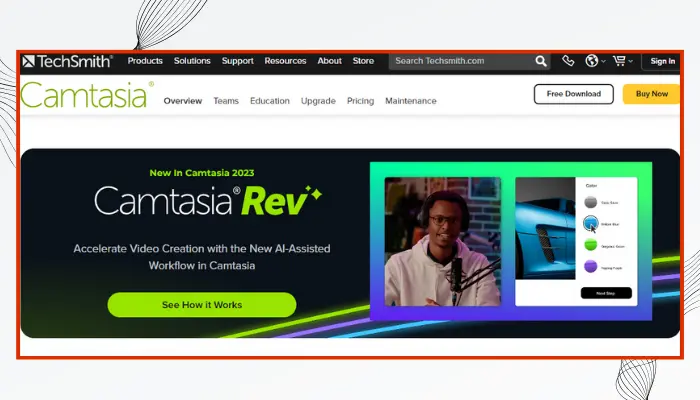Select the green color swatch
Screen dimensions: 700x400
tap(591, 245)
